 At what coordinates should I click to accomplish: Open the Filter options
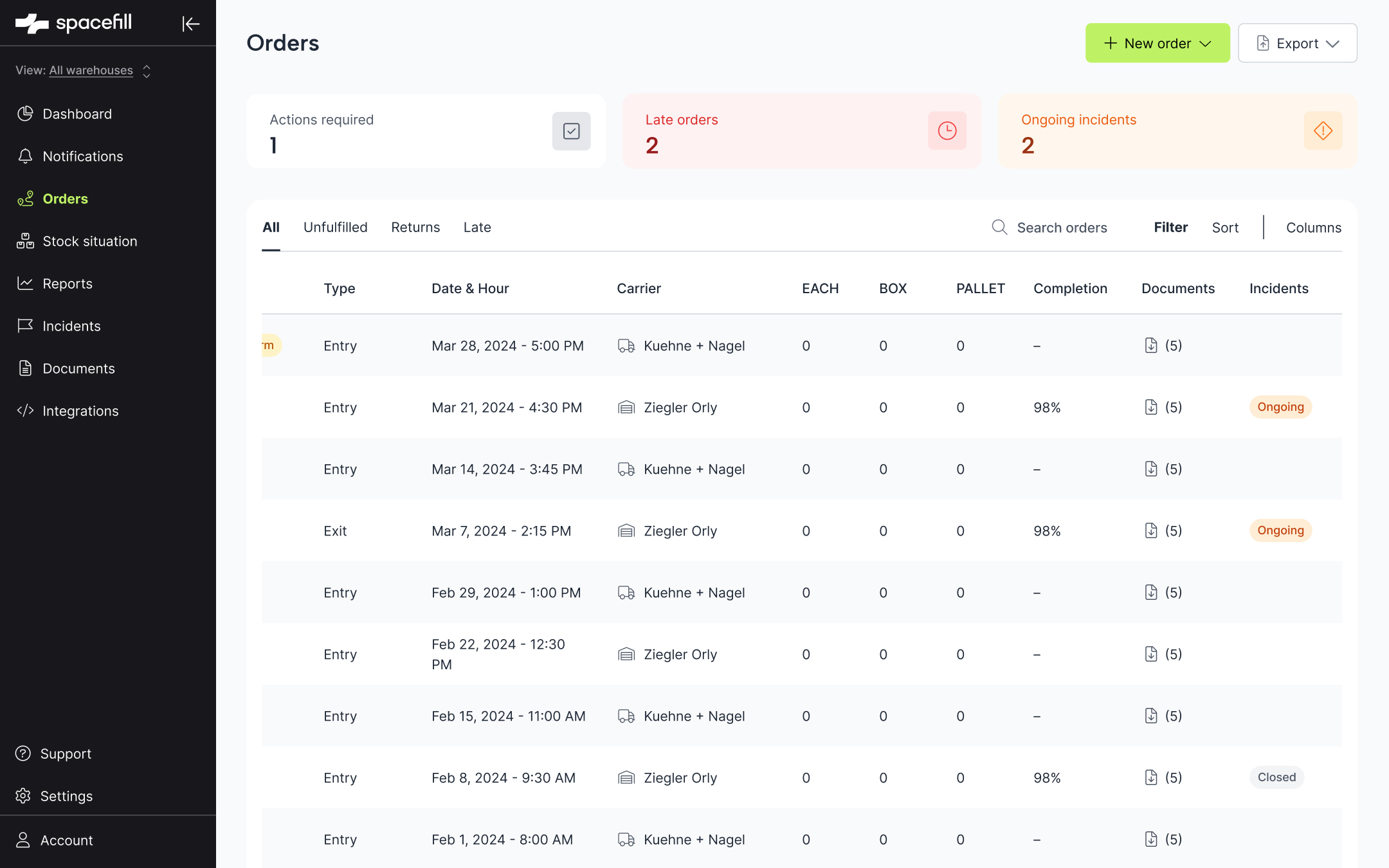[1170, 228]
